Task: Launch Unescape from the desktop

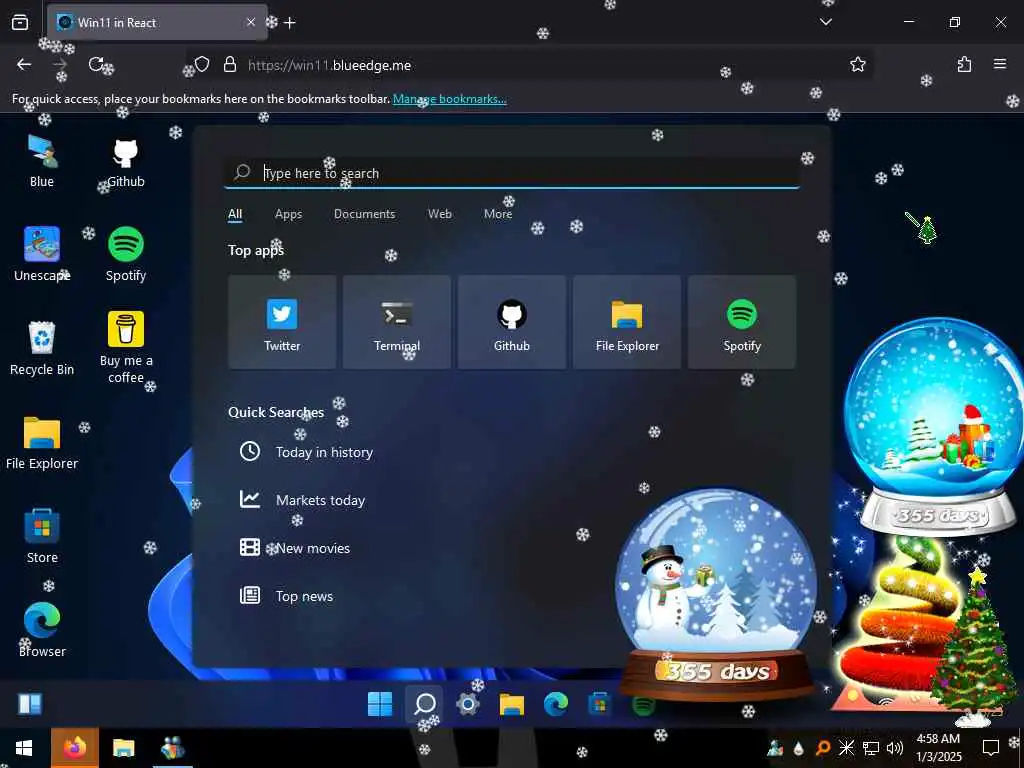Action: [x=42, y=255]
